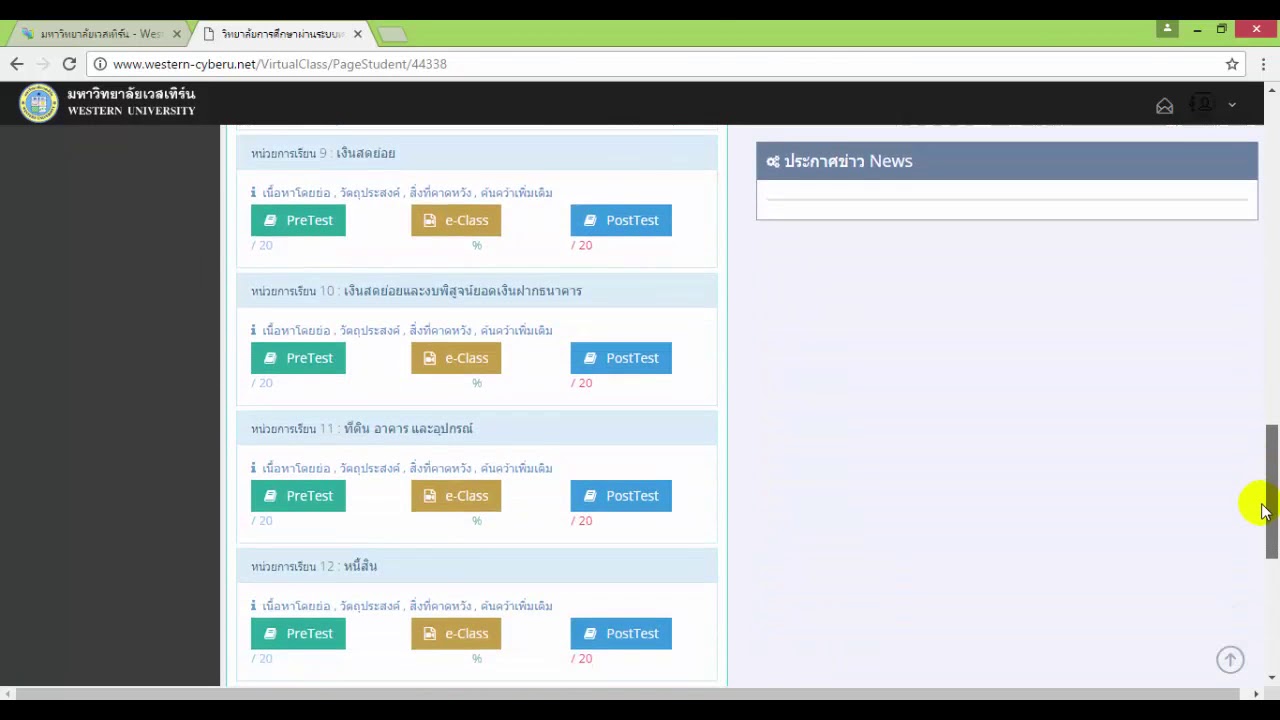The width and height of the screenshot is (1280, 720).
Task: Start PostTest for unit 11
Action: coord(621,496)
